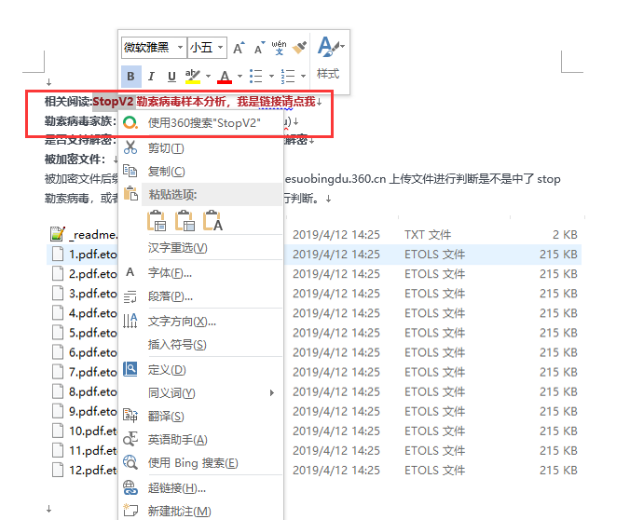633x520 pixels.
Task: Paste as text only icon
Action: 213,221
